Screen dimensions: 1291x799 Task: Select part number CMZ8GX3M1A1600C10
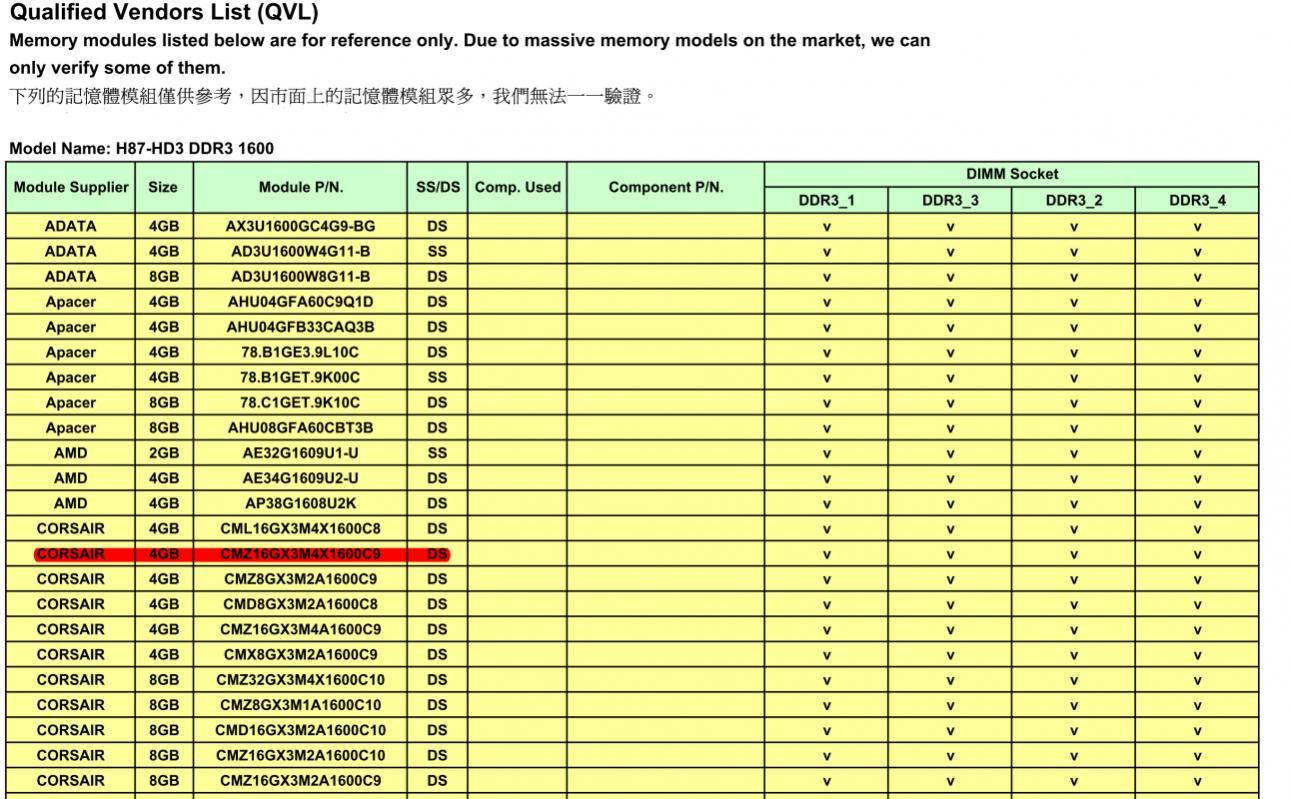pyautogui.click(x=300, y=705)
